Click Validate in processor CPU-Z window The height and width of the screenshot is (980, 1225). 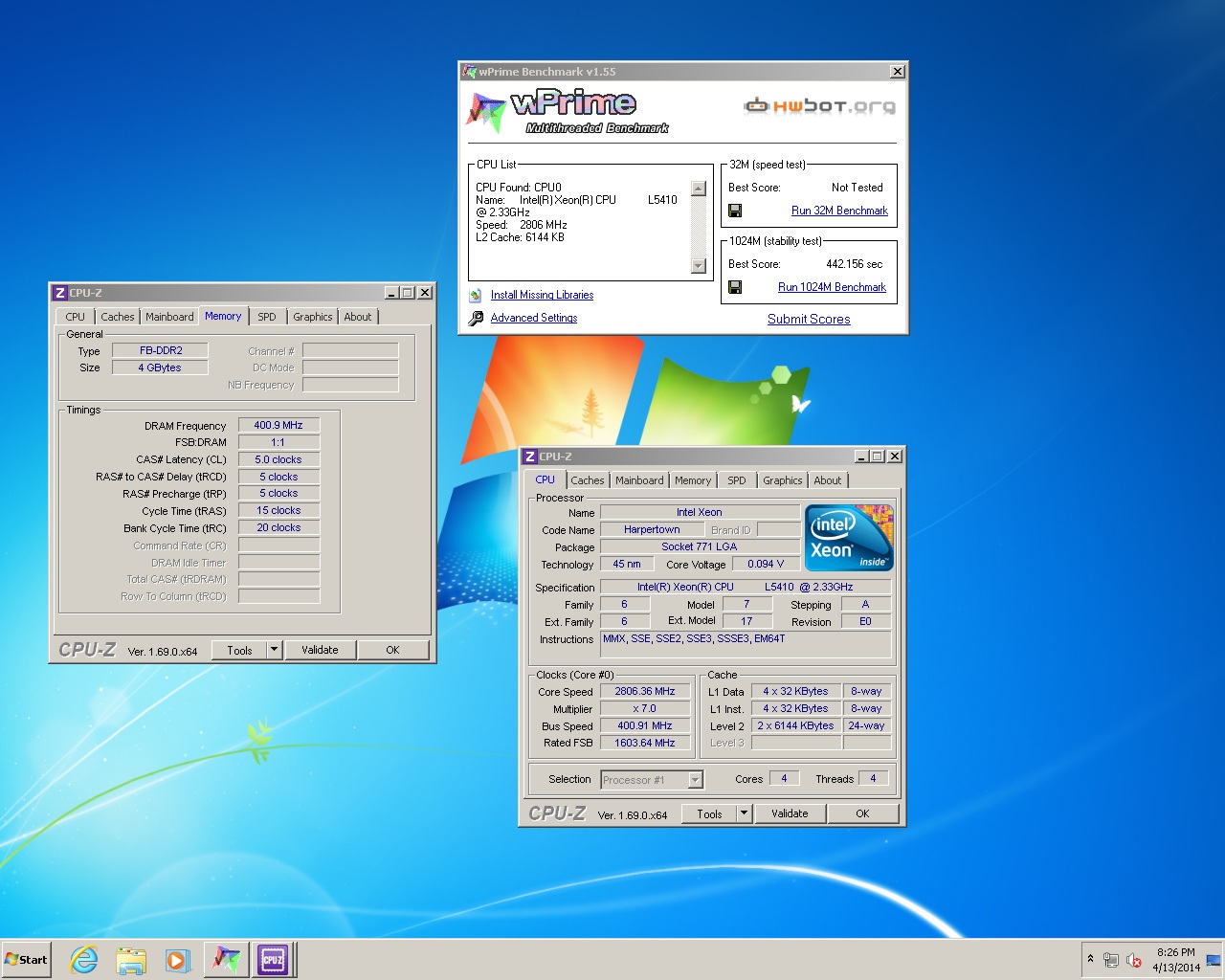click(790, 813)
